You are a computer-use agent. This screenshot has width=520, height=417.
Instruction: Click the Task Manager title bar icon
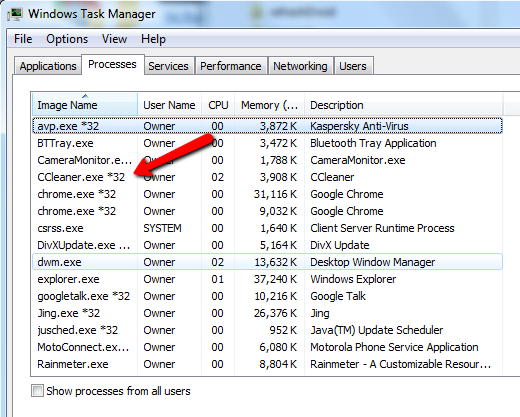pos(15,14)
